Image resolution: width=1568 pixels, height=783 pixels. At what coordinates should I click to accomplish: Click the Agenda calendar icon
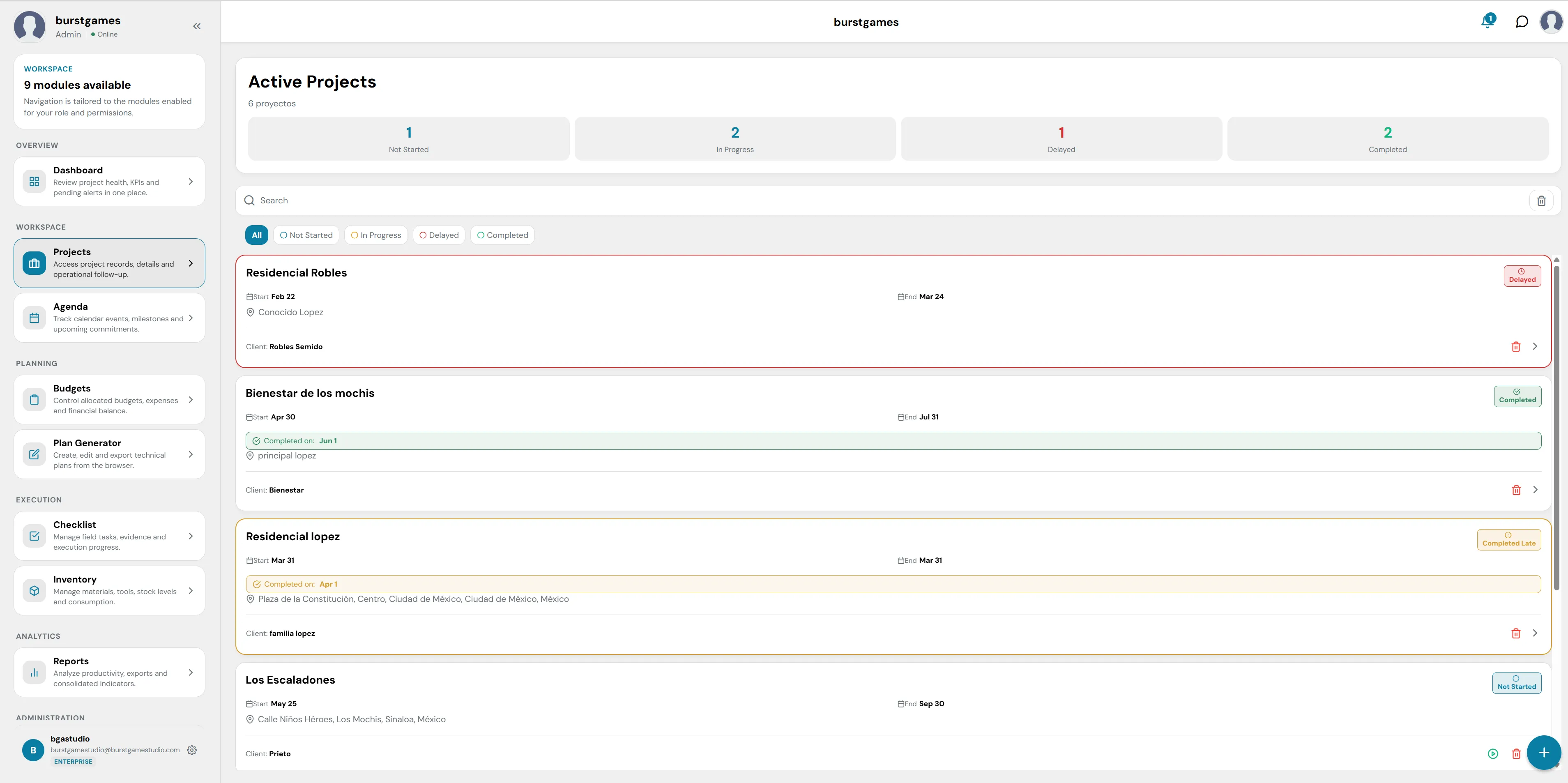coord(34,318)
